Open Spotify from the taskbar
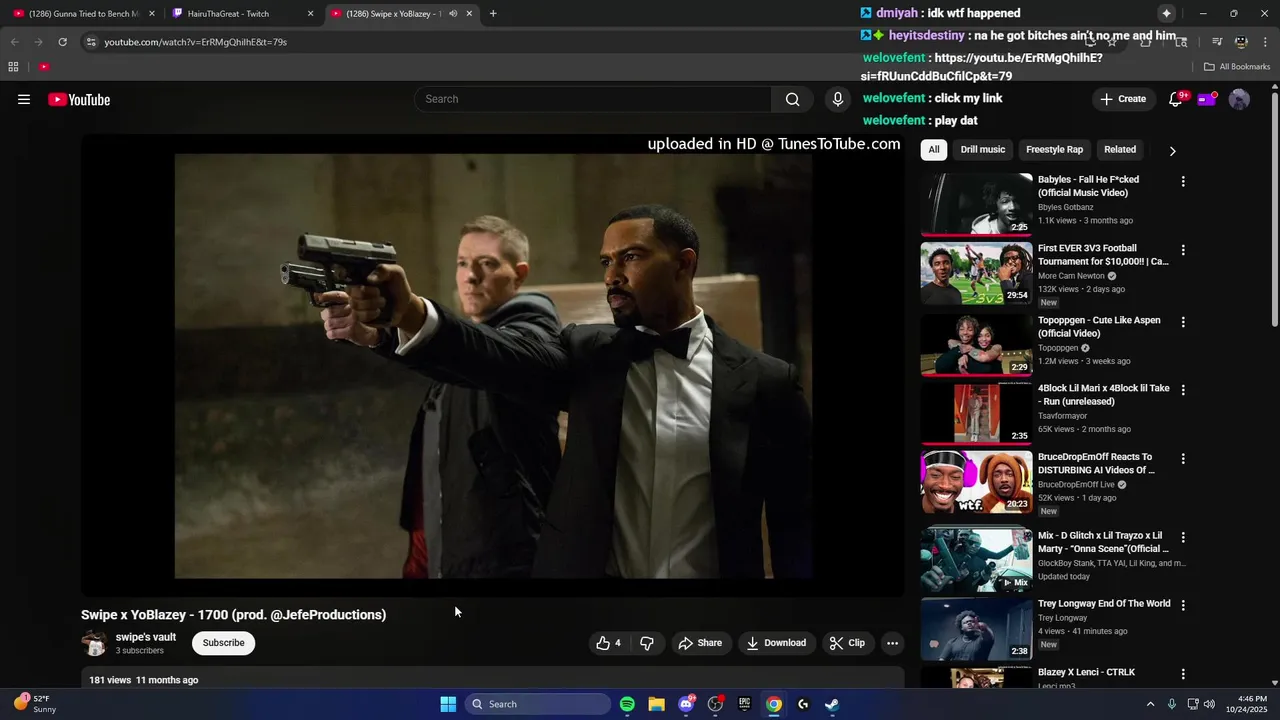This screenshot has height=720, width=1280. 627,704
